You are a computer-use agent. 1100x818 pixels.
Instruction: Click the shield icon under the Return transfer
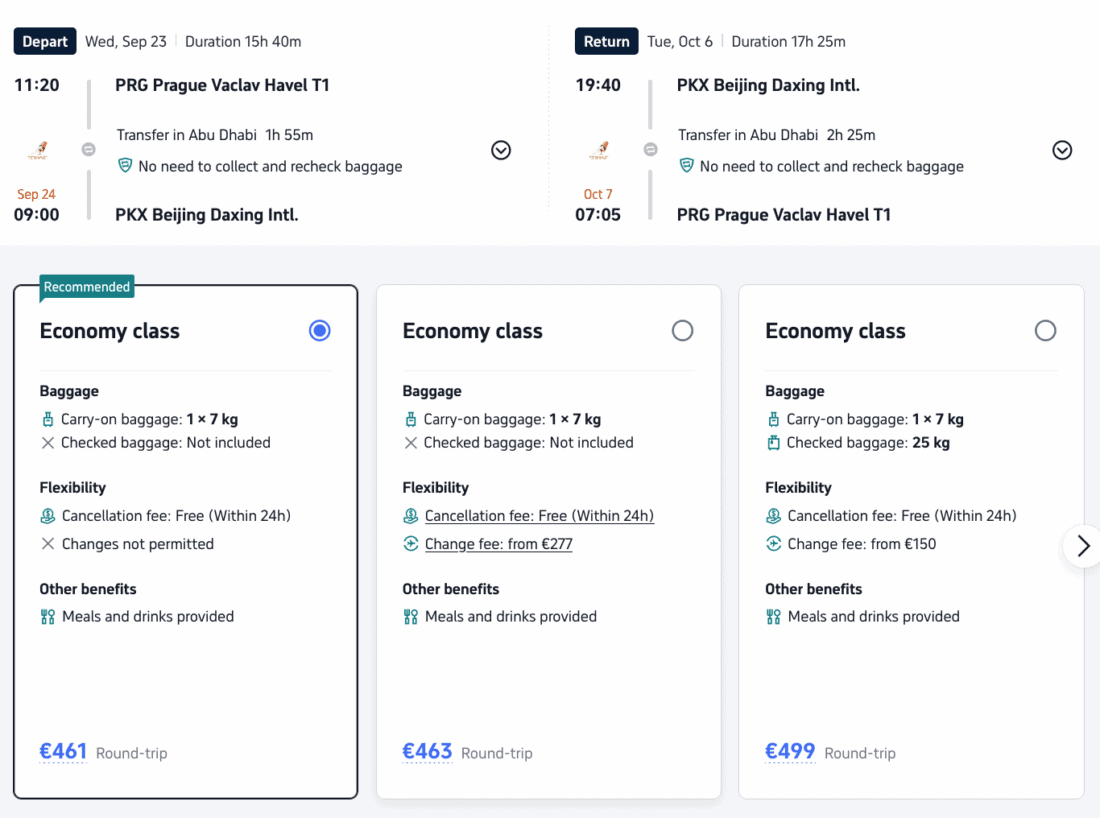tap(686, 166)
